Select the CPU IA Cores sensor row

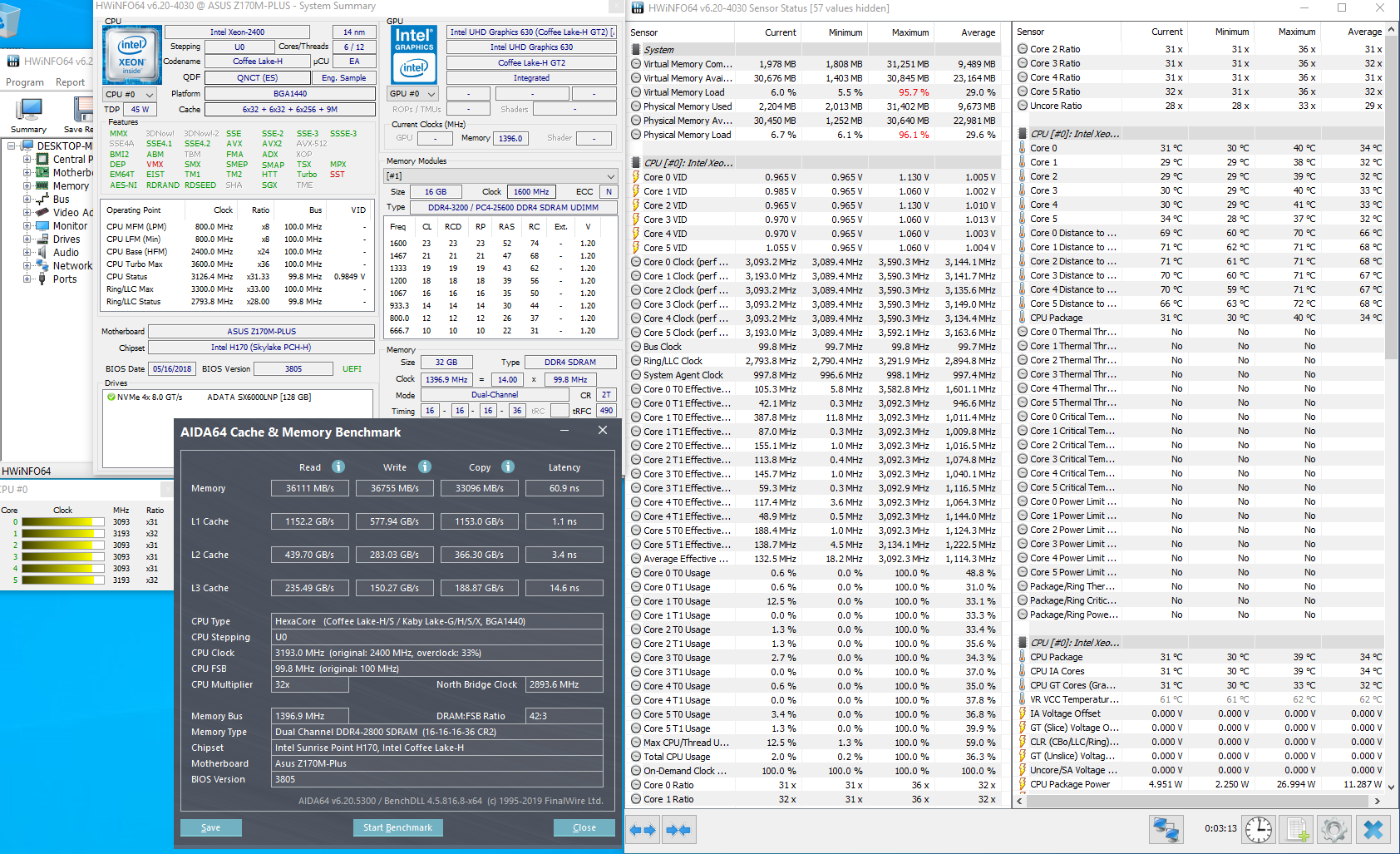tap(1200, 671)
